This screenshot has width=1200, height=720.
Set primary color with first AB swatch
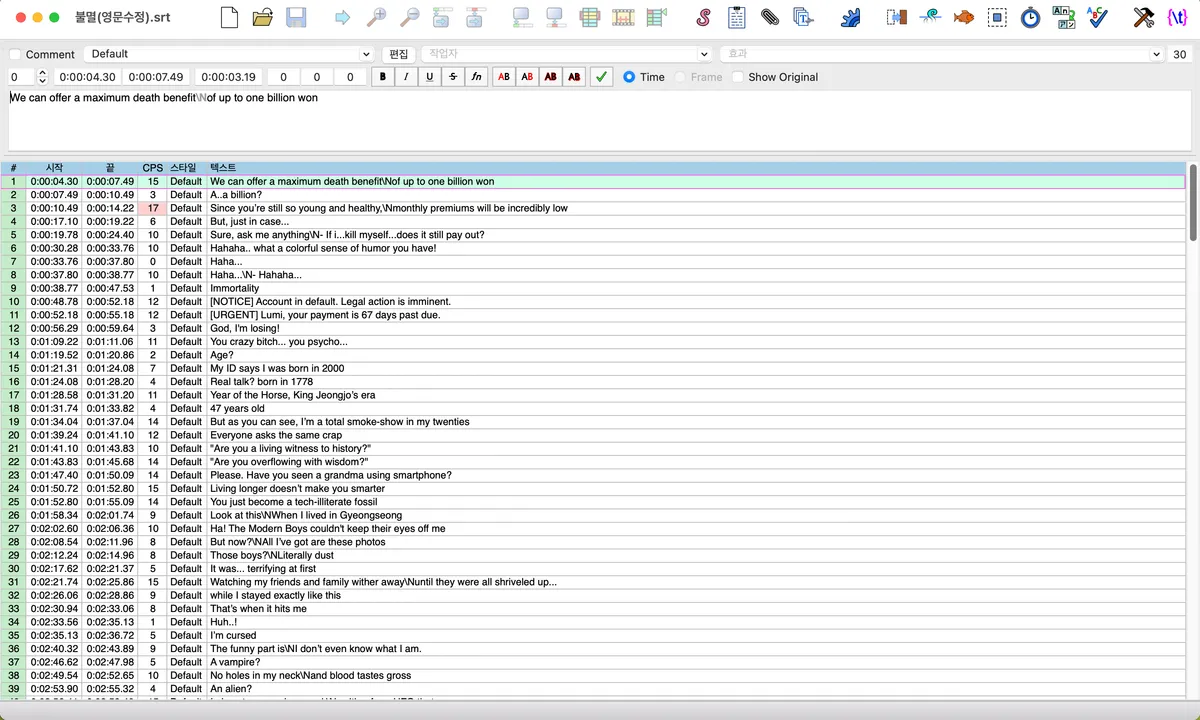click(x=504, y=77)
